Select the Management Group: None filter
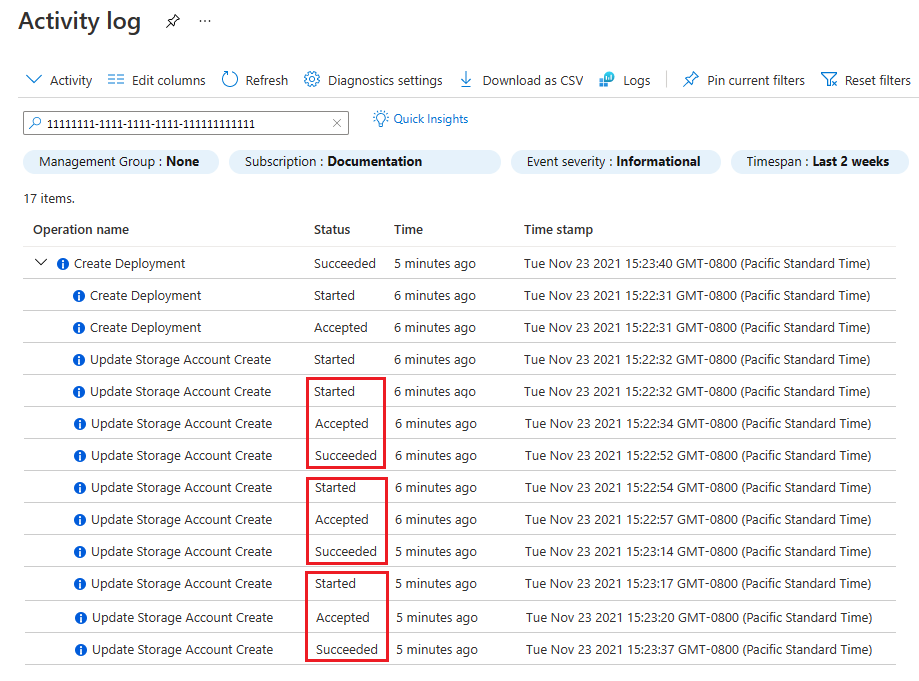Image resolution: width=919 pixels, height=681 pixels. tap(120, 160)
